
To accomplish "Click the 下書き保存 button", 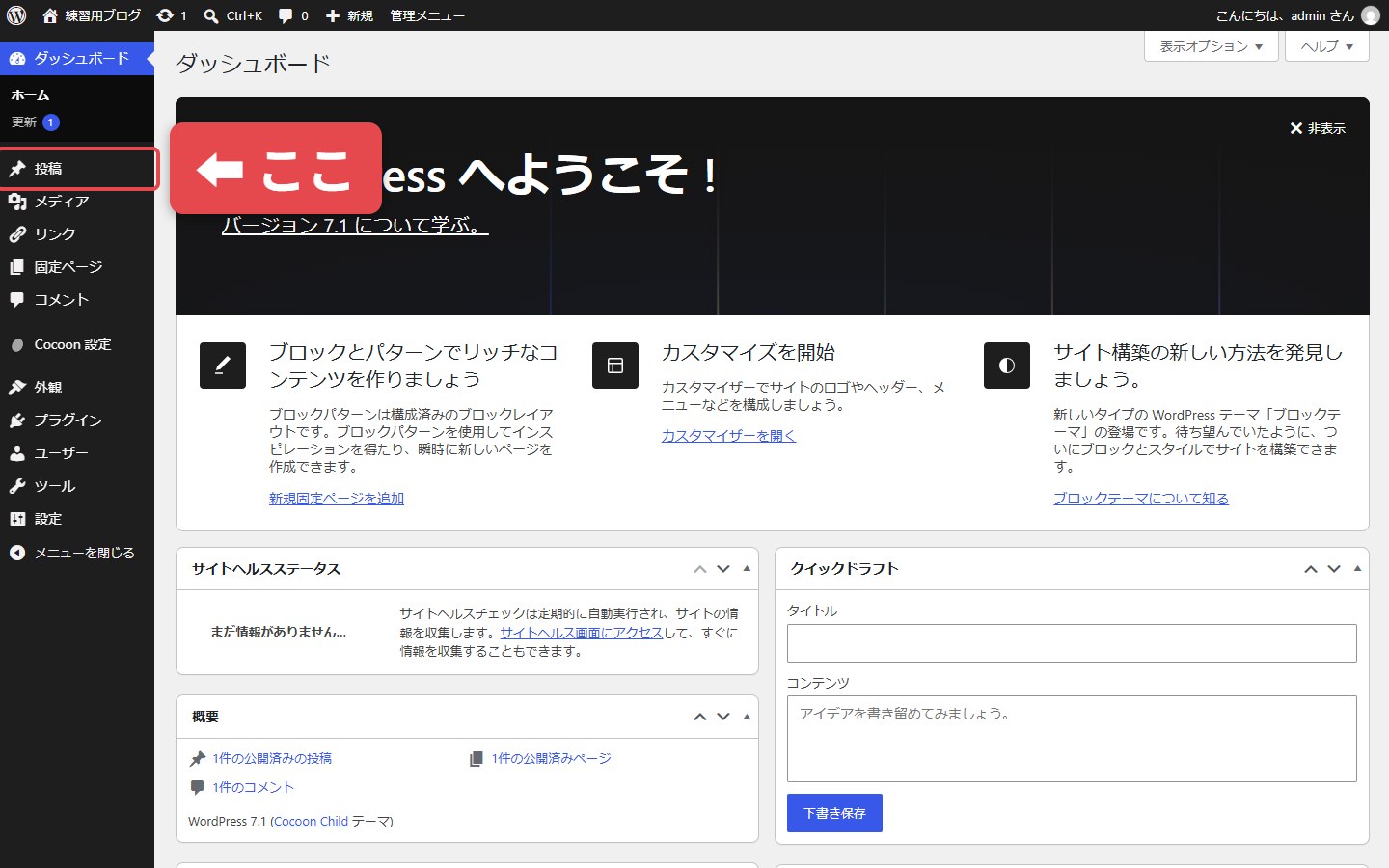I will click(x=834, y=813).
